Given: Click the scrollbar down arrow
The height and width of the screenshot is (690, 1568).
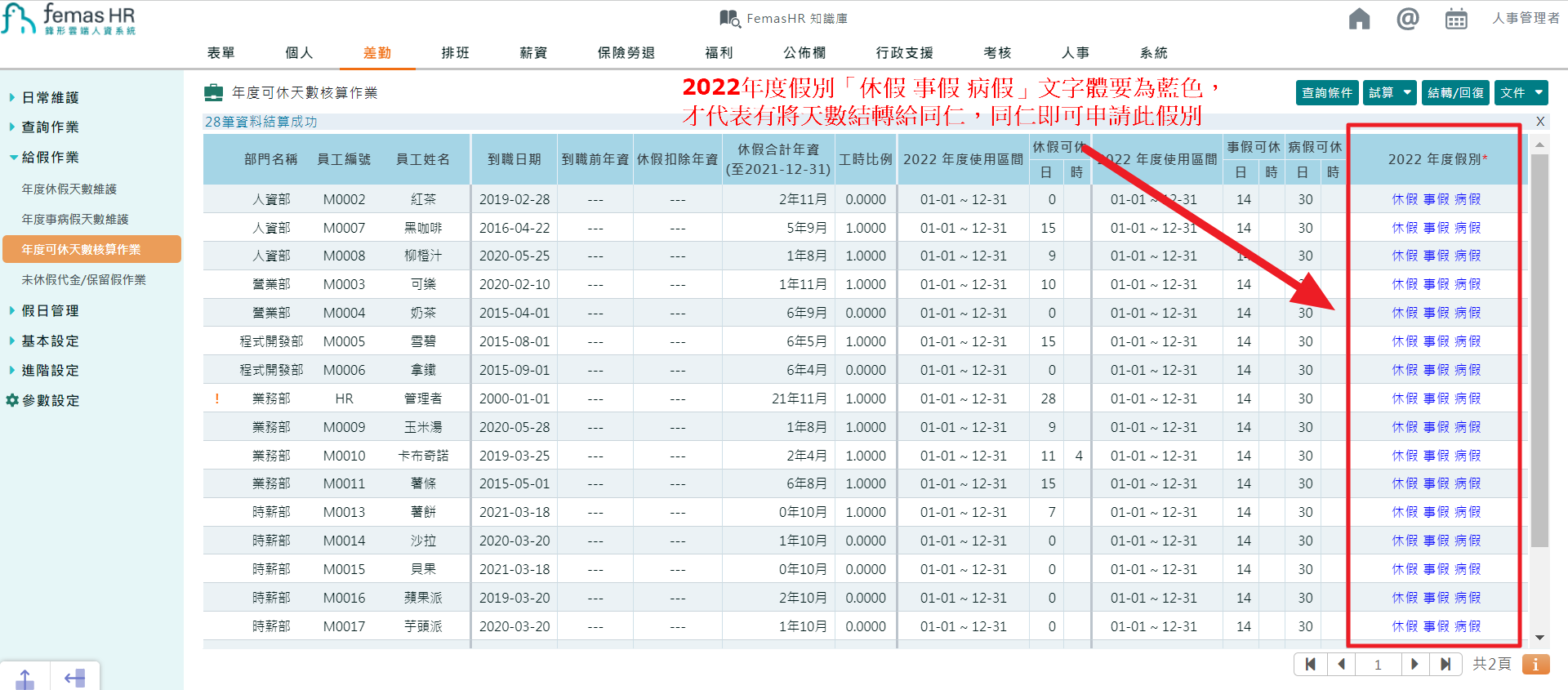Looking at the screenshot, I should pyautogui.click(x=1539, y=638).
